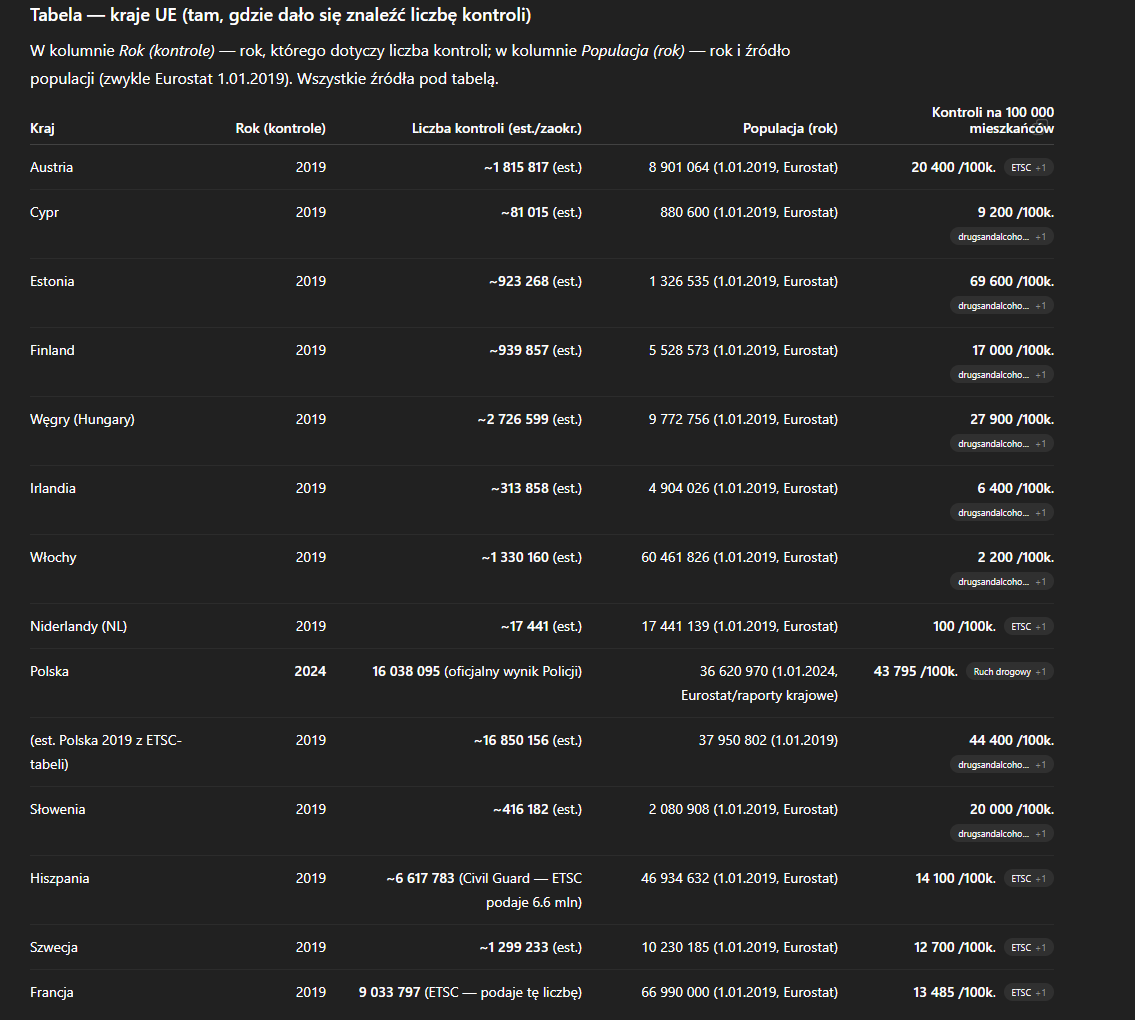
Task: Click the Irlandia row source citation chip
Action: point(1001,513)
